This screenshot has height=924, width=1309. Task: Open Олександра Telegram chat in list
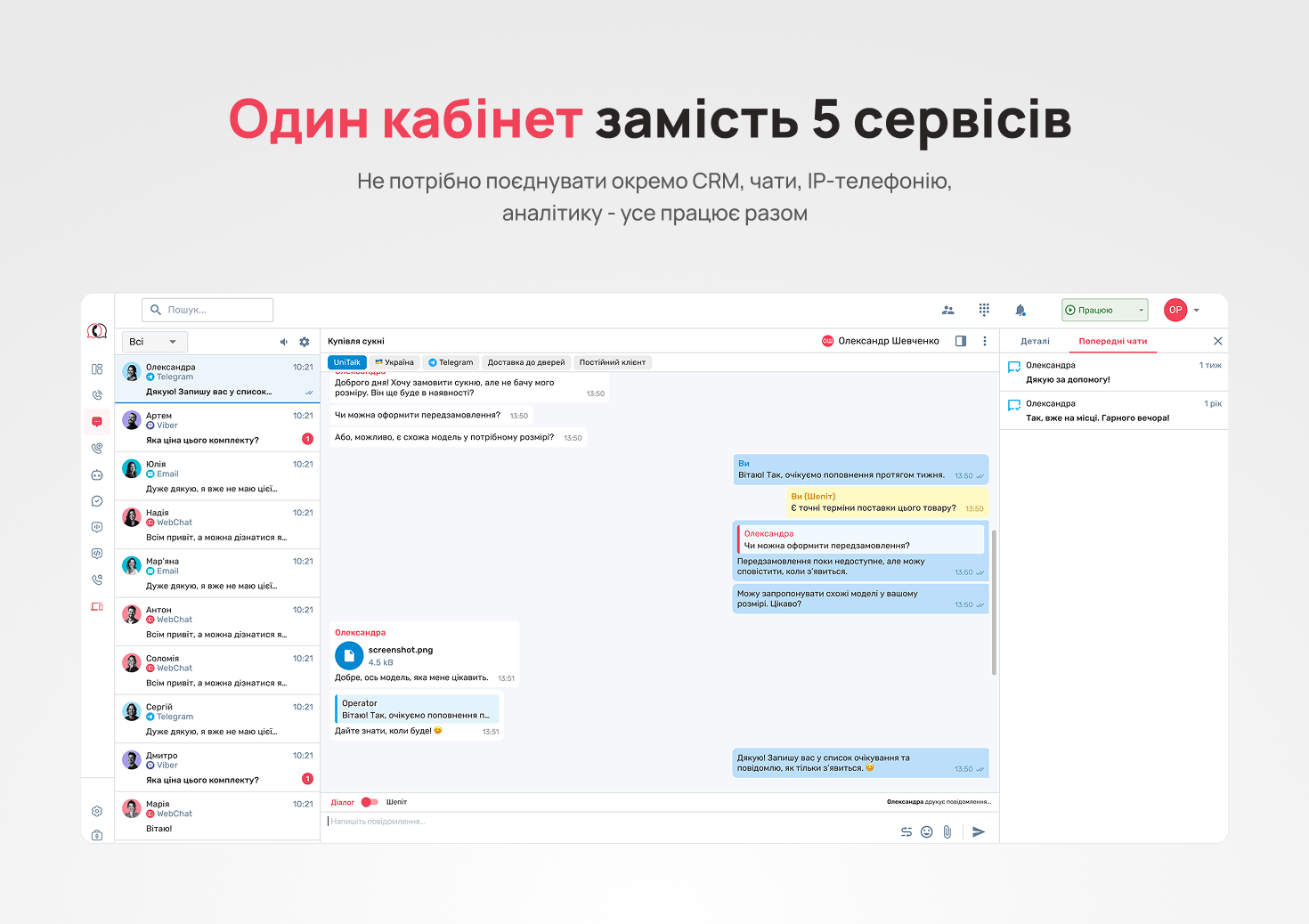click(217, 379)
